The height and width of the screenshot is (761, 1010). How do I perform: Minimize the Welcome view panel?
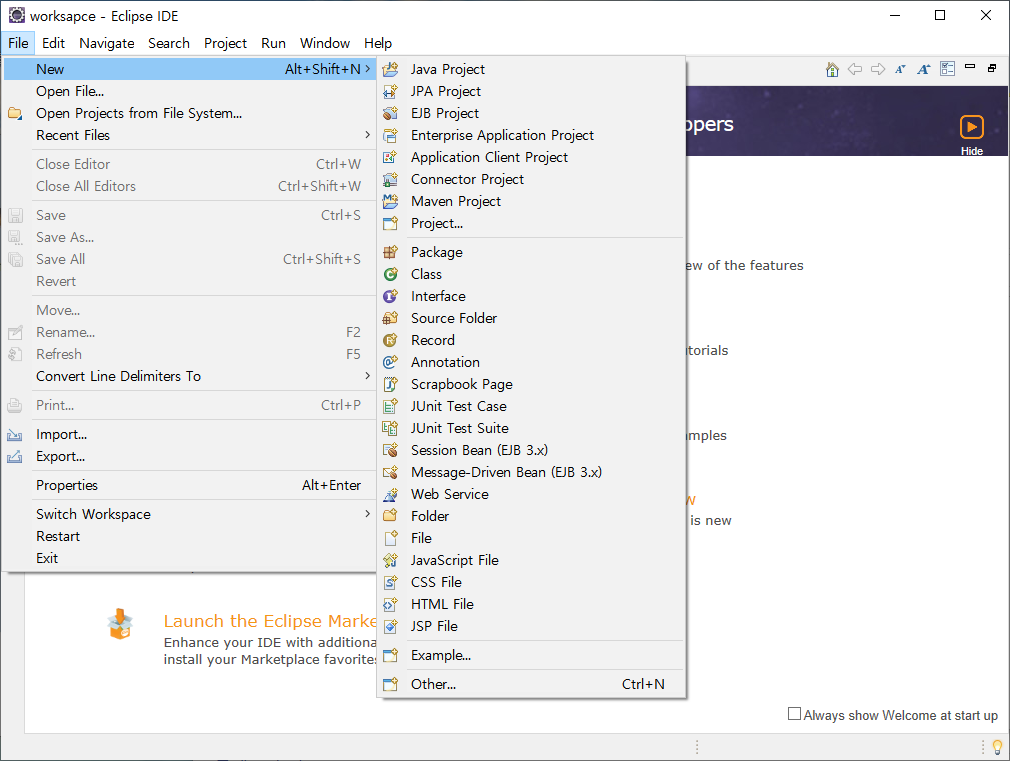point(970,66)
